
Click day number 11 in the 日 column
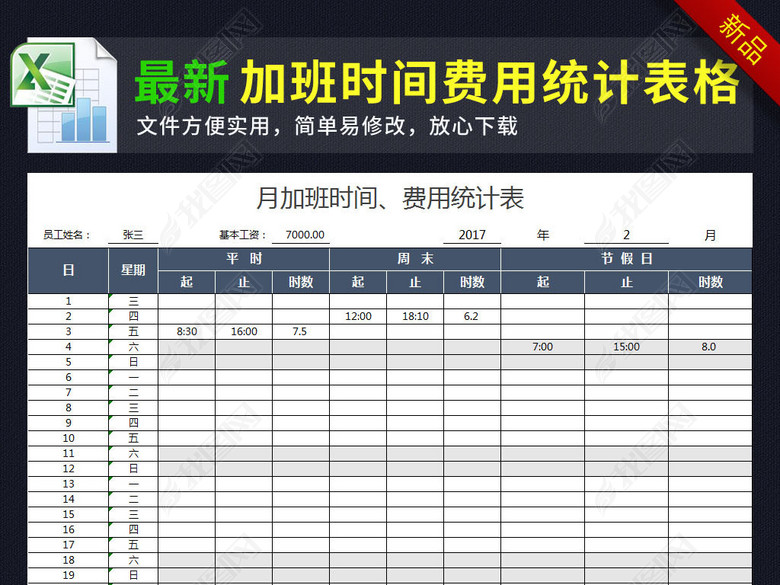(x=68, y=454)
